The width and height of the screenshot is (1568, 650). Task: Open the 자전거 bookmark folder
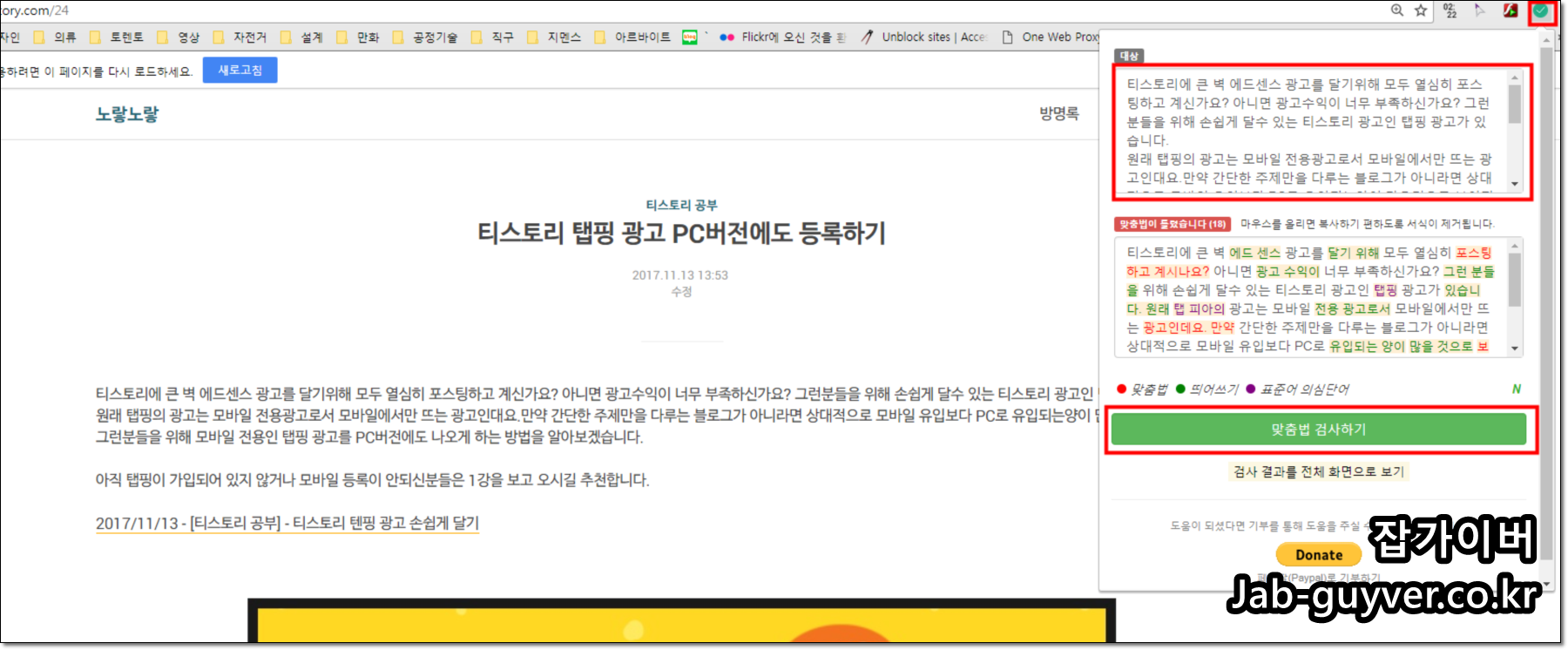240,37
